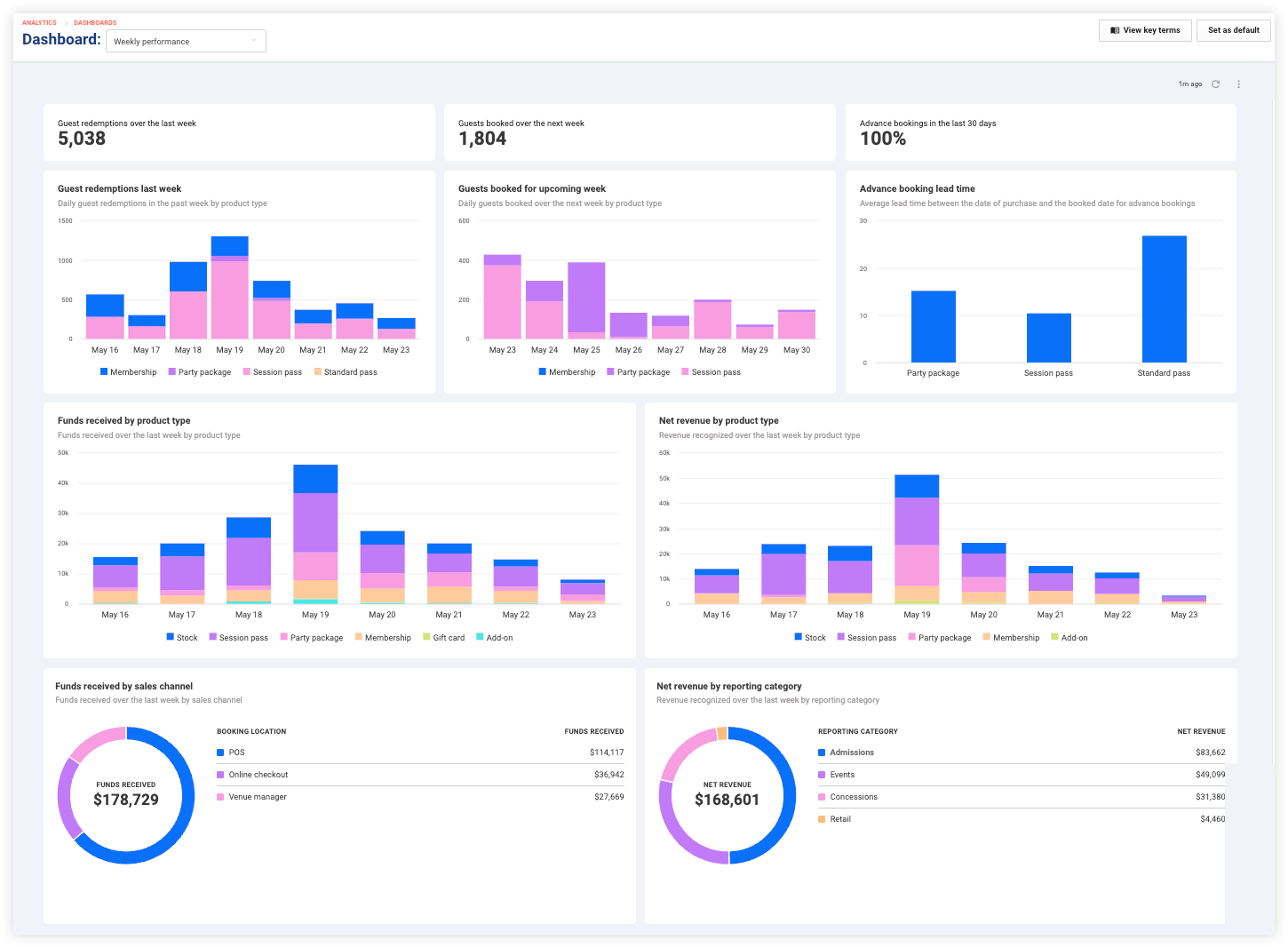Toggle Stock legend in Net revenue chart
Image resolution: width=1288 pixels, height=948 pixels.
(810, 638)
